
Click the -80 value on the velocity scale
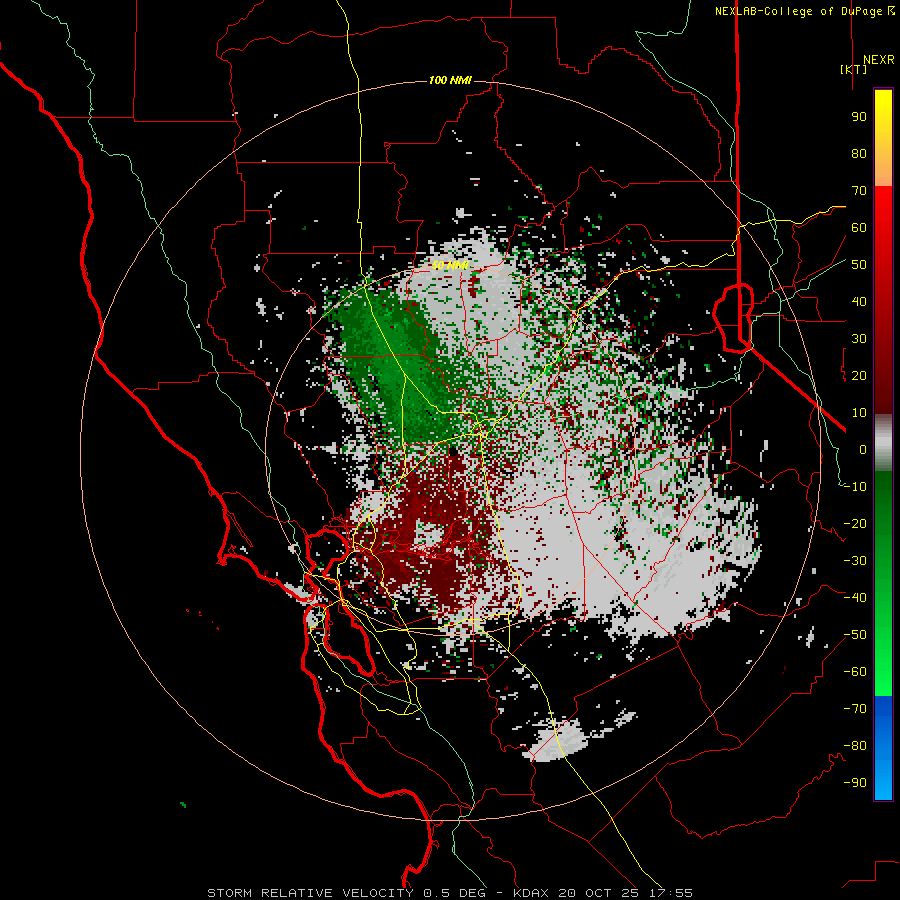coord(855,746)
